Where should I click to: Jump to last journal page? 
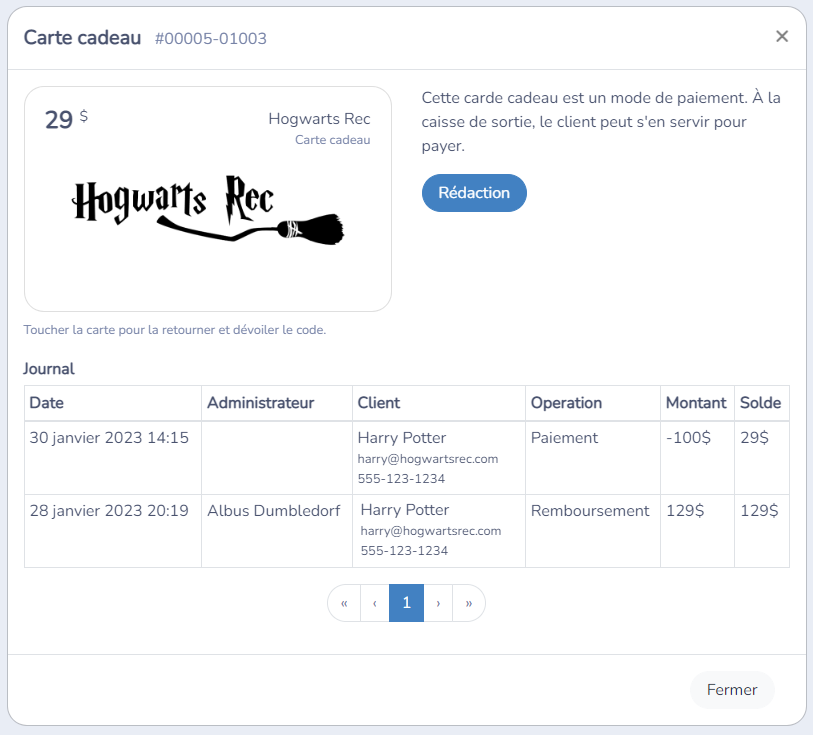click(x=469, y=603)
